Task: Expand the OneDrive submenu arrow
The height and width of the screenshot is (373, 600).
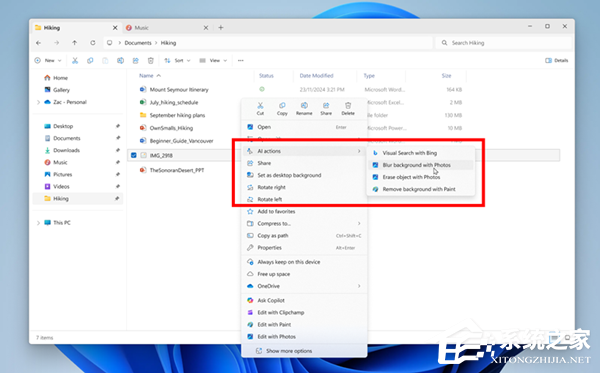Action: [x=359, y=286]
